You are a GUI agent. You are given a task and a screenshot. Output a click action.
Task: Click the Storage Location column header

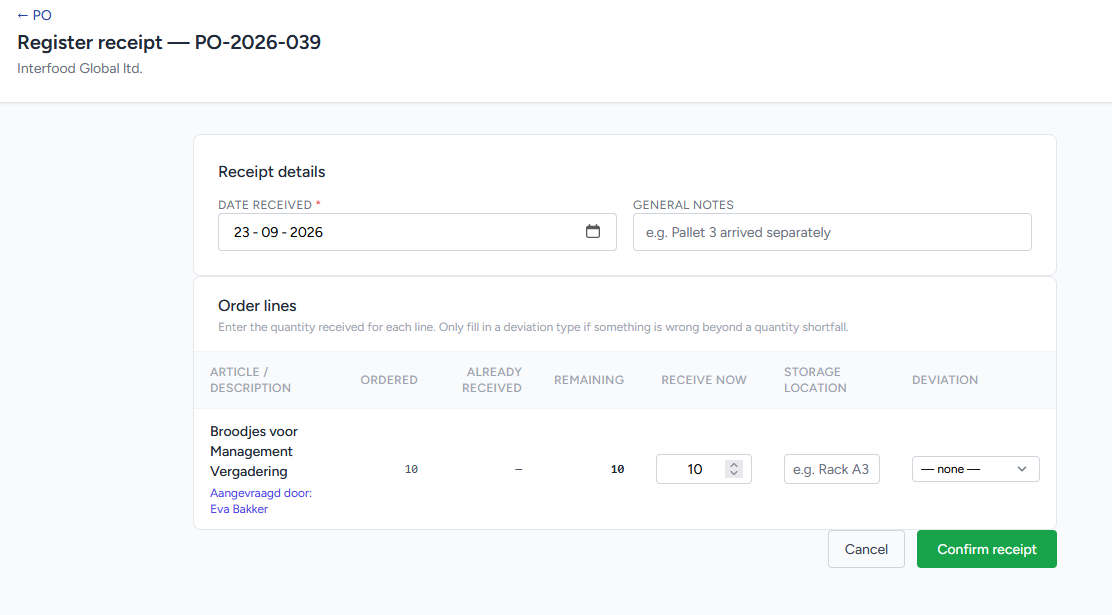point(815,379)
